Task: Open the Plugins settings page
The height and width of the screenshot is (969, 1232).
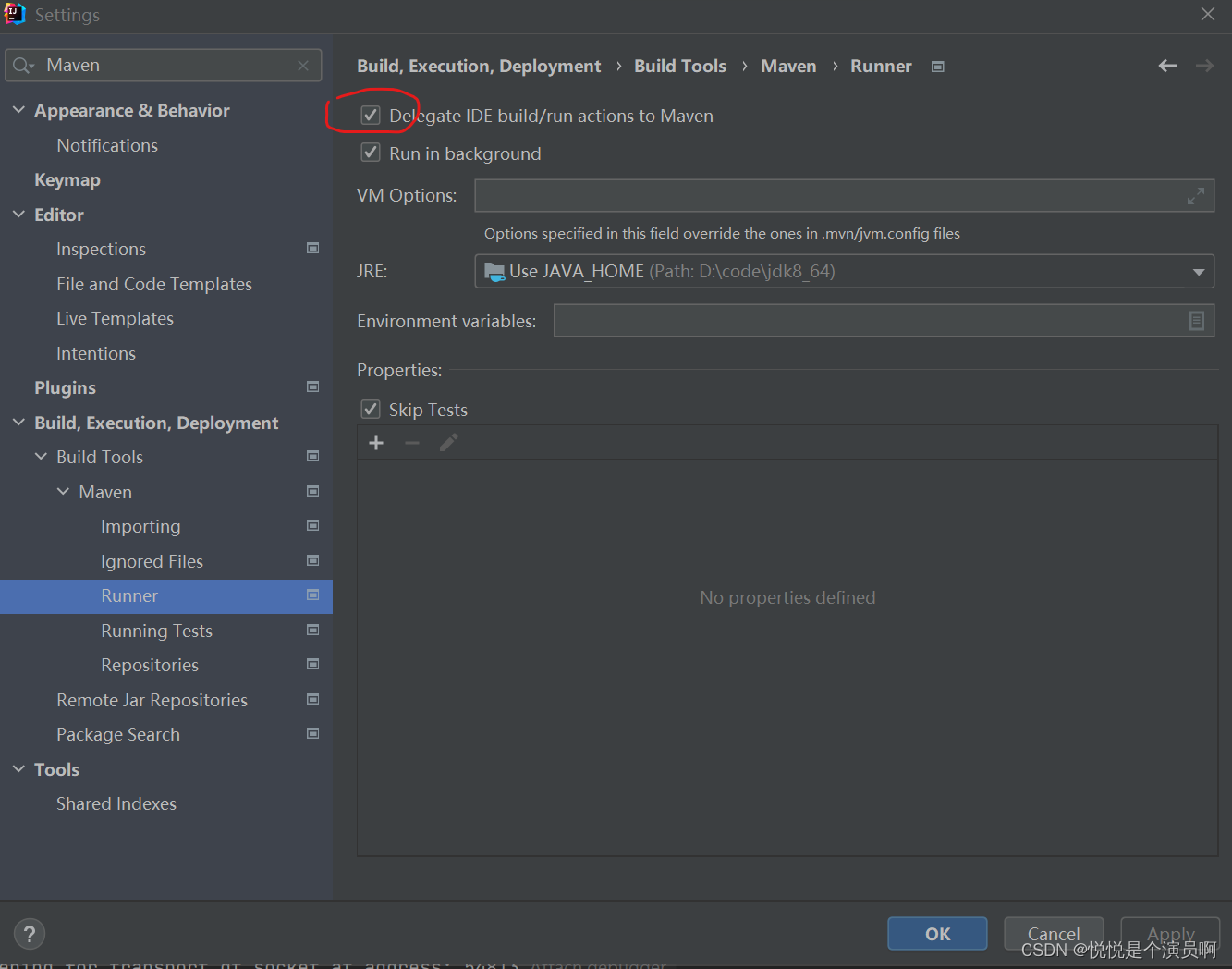Action: click(x=65, y=388)
